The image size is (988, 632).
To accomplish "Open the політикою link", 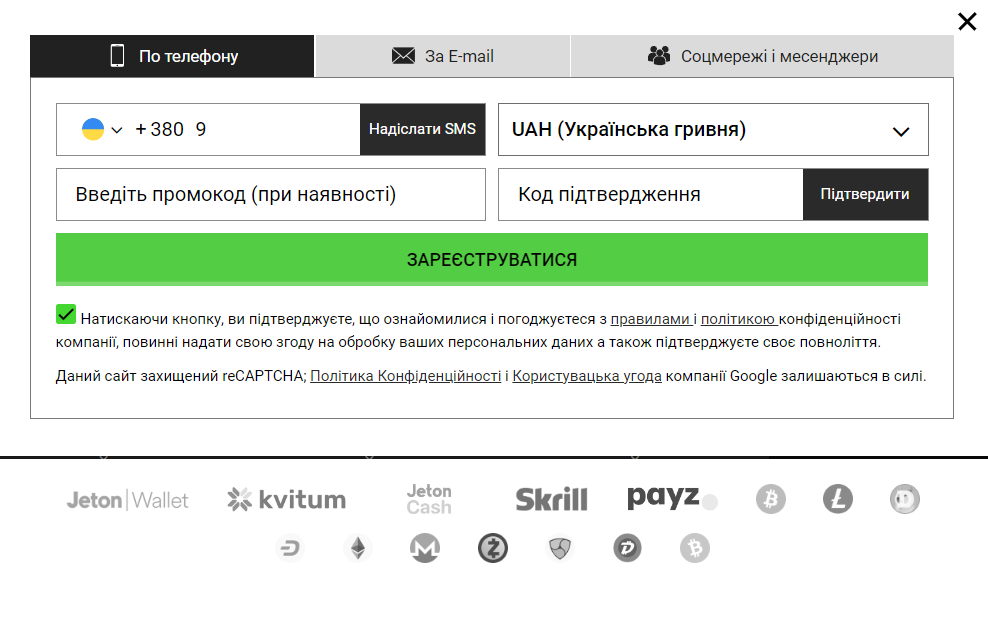I will pyautogui.click(x=738, y=319).
